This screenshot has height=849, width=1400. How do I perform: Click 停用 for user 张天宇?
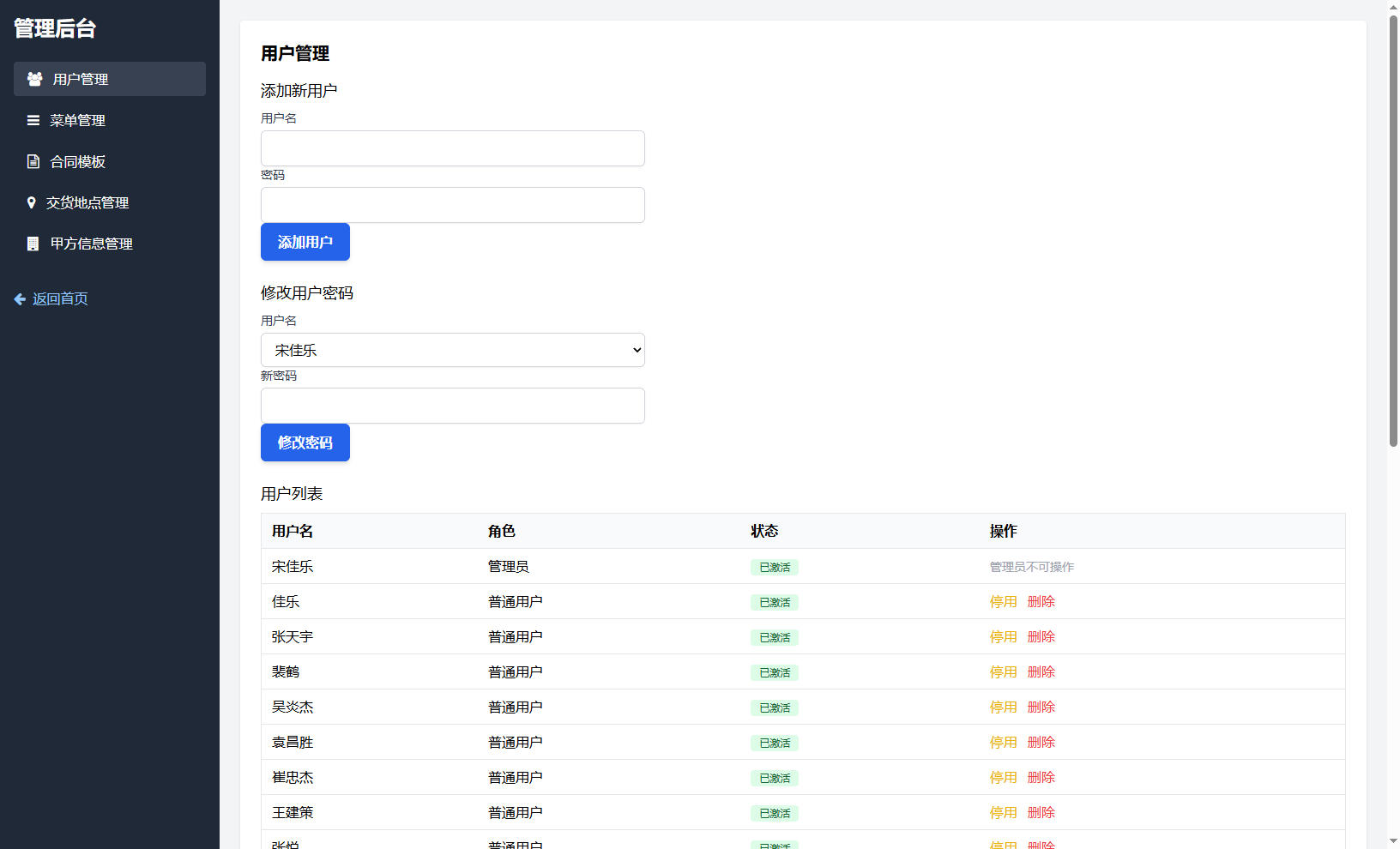coord(1004,637)
